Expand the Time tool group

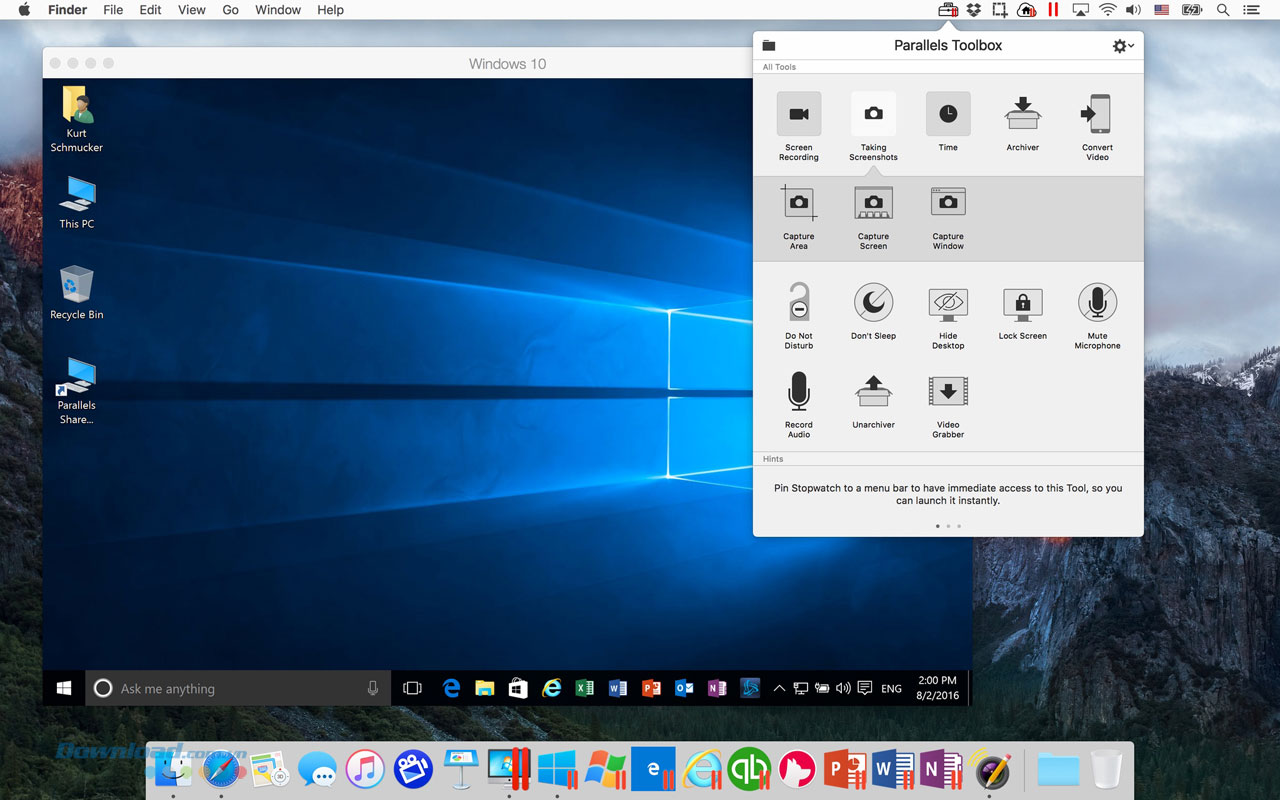click(x=948, y=115)
